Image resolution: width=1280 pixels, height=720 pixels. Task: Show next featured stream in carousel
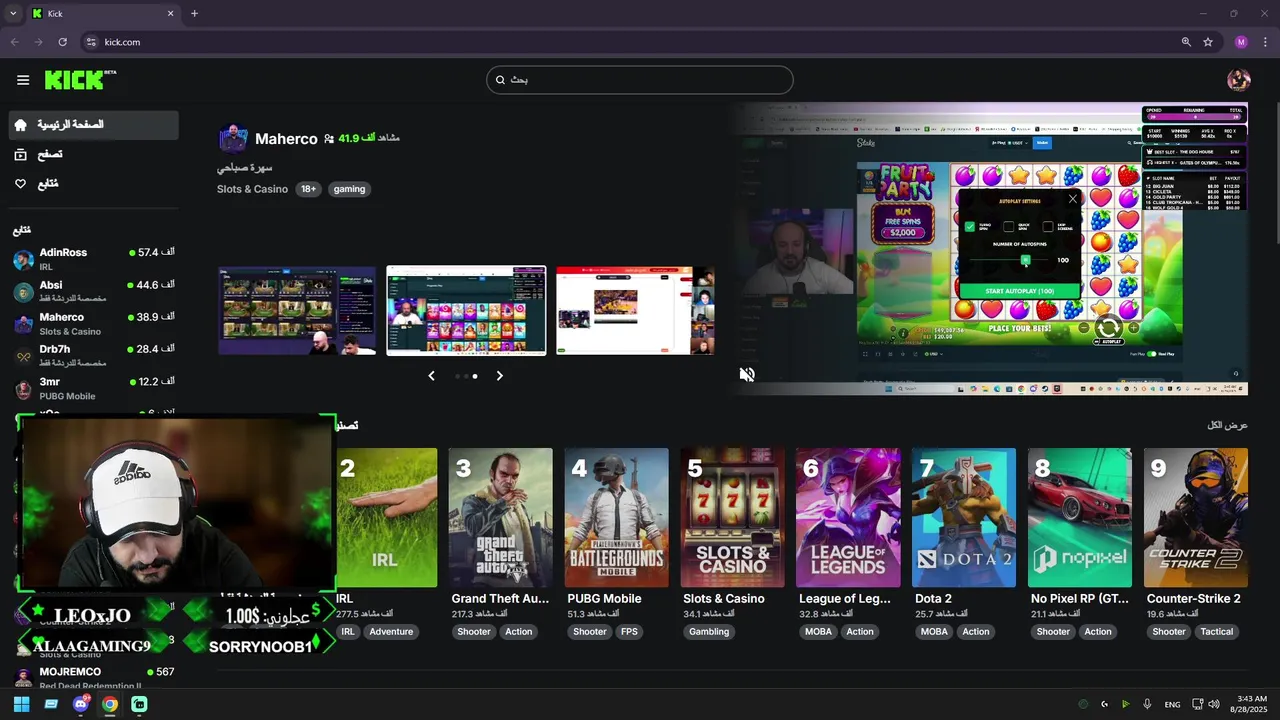coord(500,376)
